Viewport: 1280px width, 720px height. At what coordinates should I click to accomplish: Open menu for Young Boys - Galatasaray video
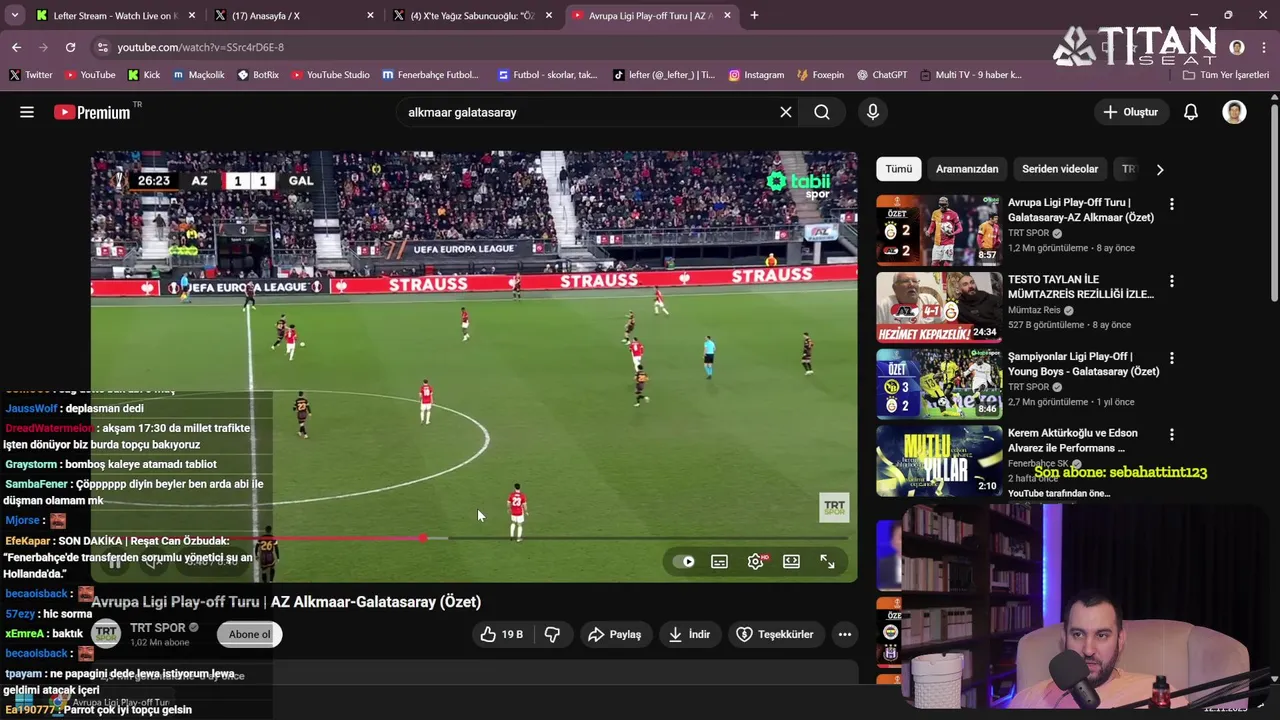(x=1171, y=358)
